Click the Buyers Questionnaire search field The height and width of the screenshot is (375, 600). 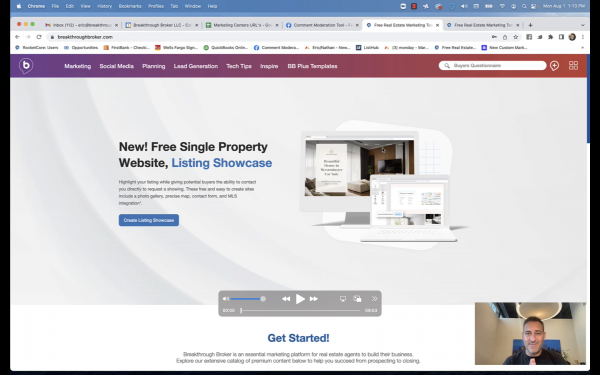492,65
